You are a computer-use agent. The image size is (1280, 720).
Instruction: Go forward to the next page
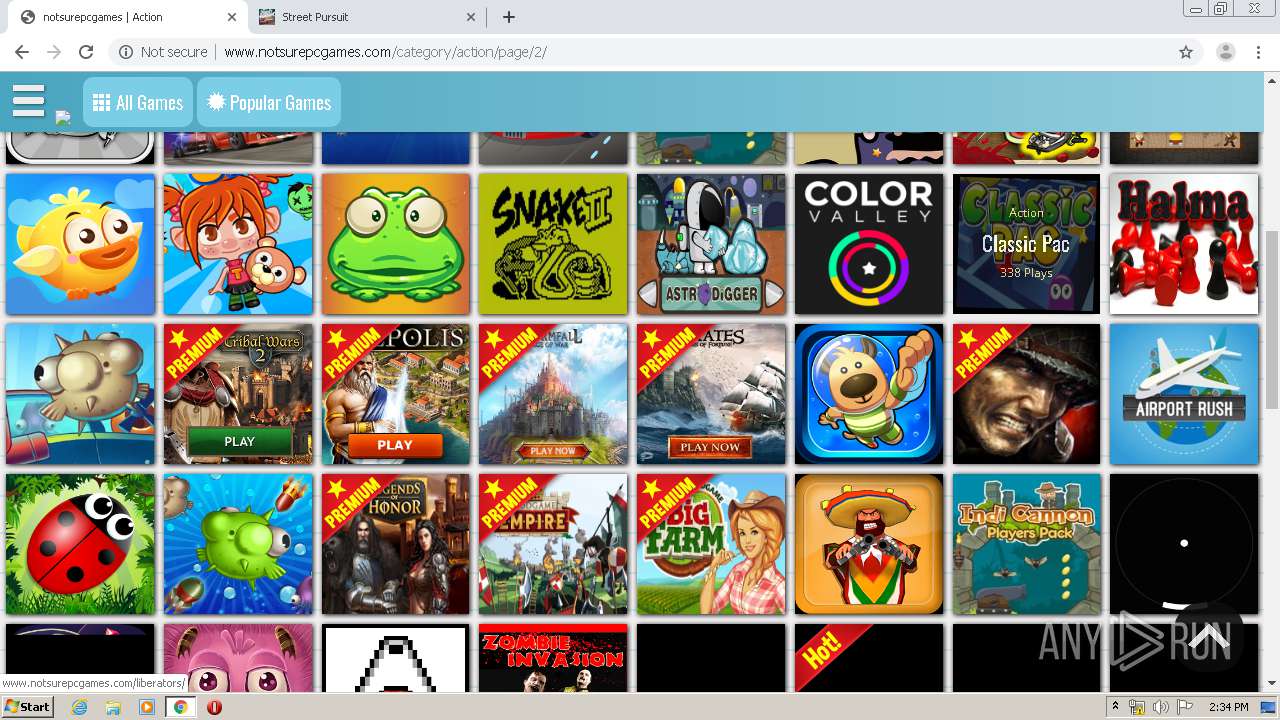[54, 52]
